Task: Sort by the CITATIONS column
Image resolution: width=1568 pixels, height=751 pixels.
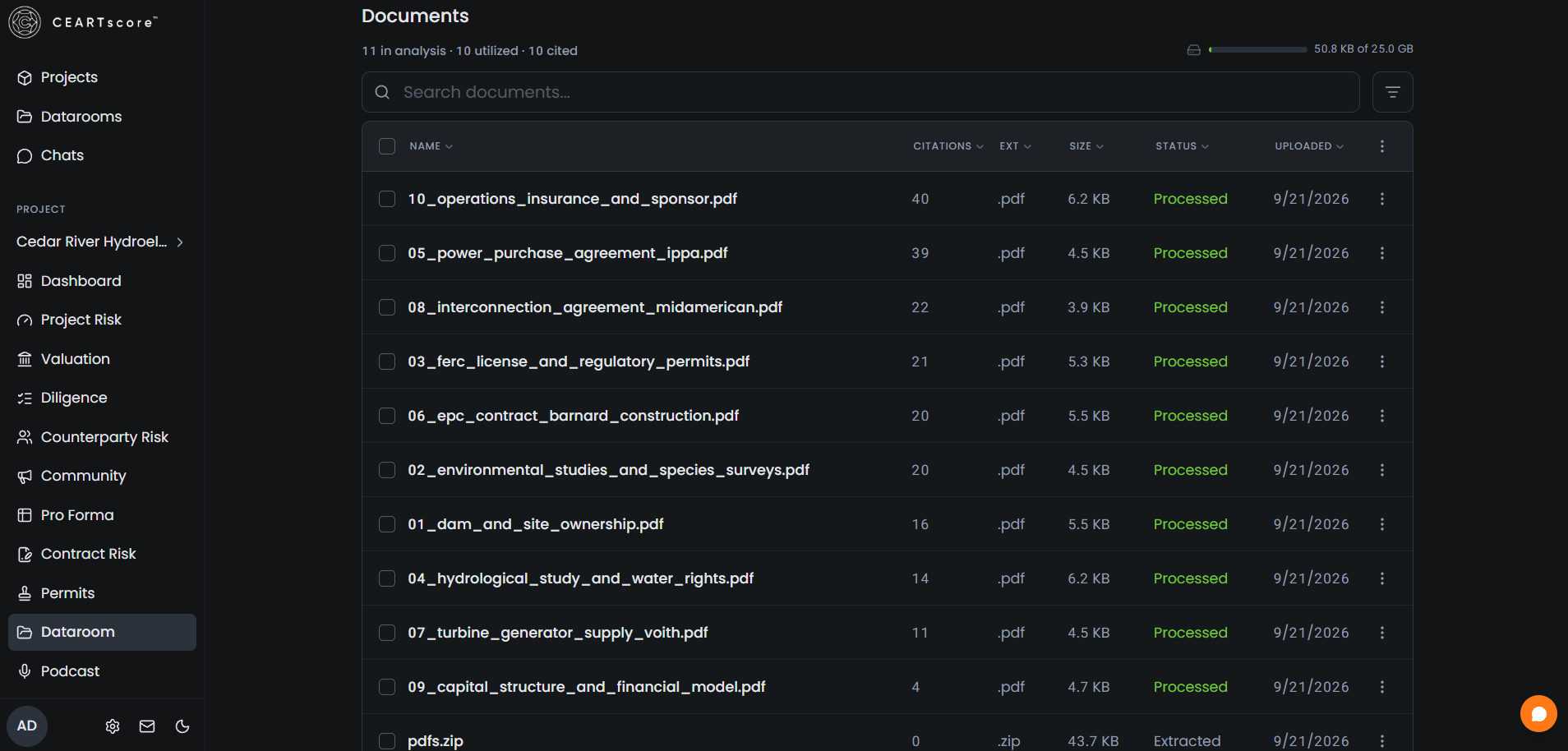Action: coord(948,146)
